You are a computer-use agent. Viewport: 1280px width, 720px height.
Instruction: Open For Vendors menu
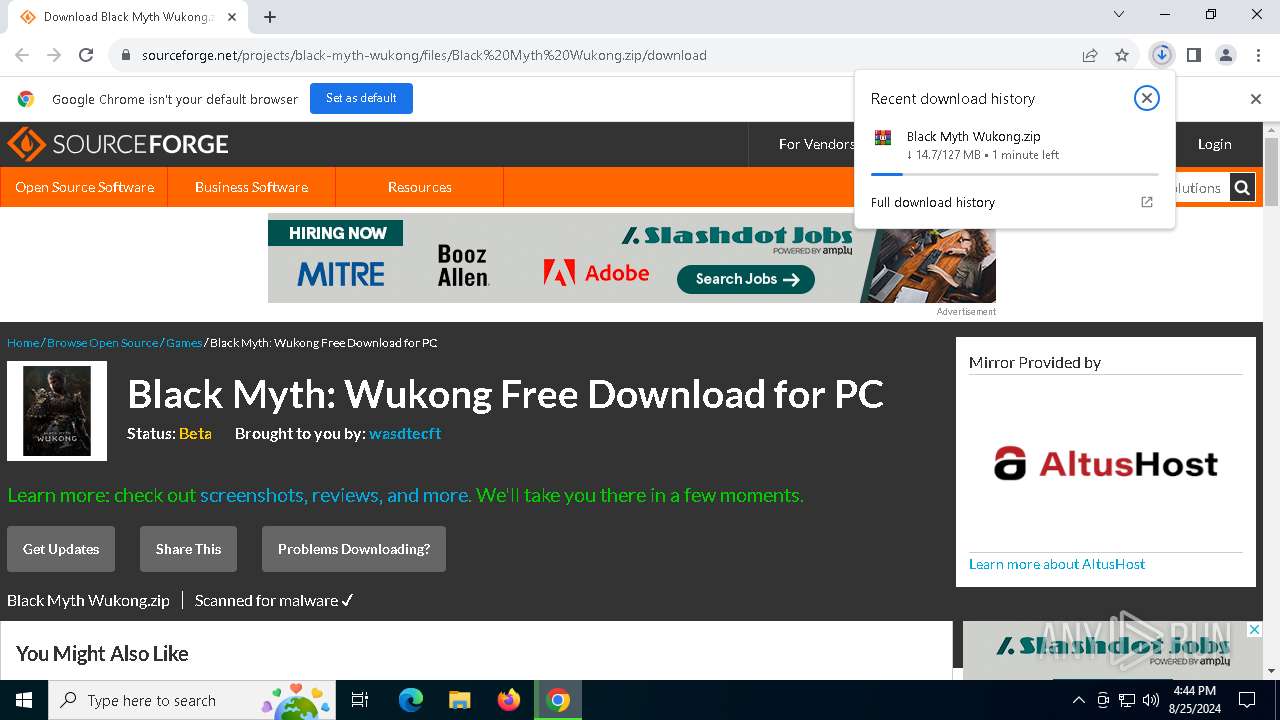[x=816, y=144]
